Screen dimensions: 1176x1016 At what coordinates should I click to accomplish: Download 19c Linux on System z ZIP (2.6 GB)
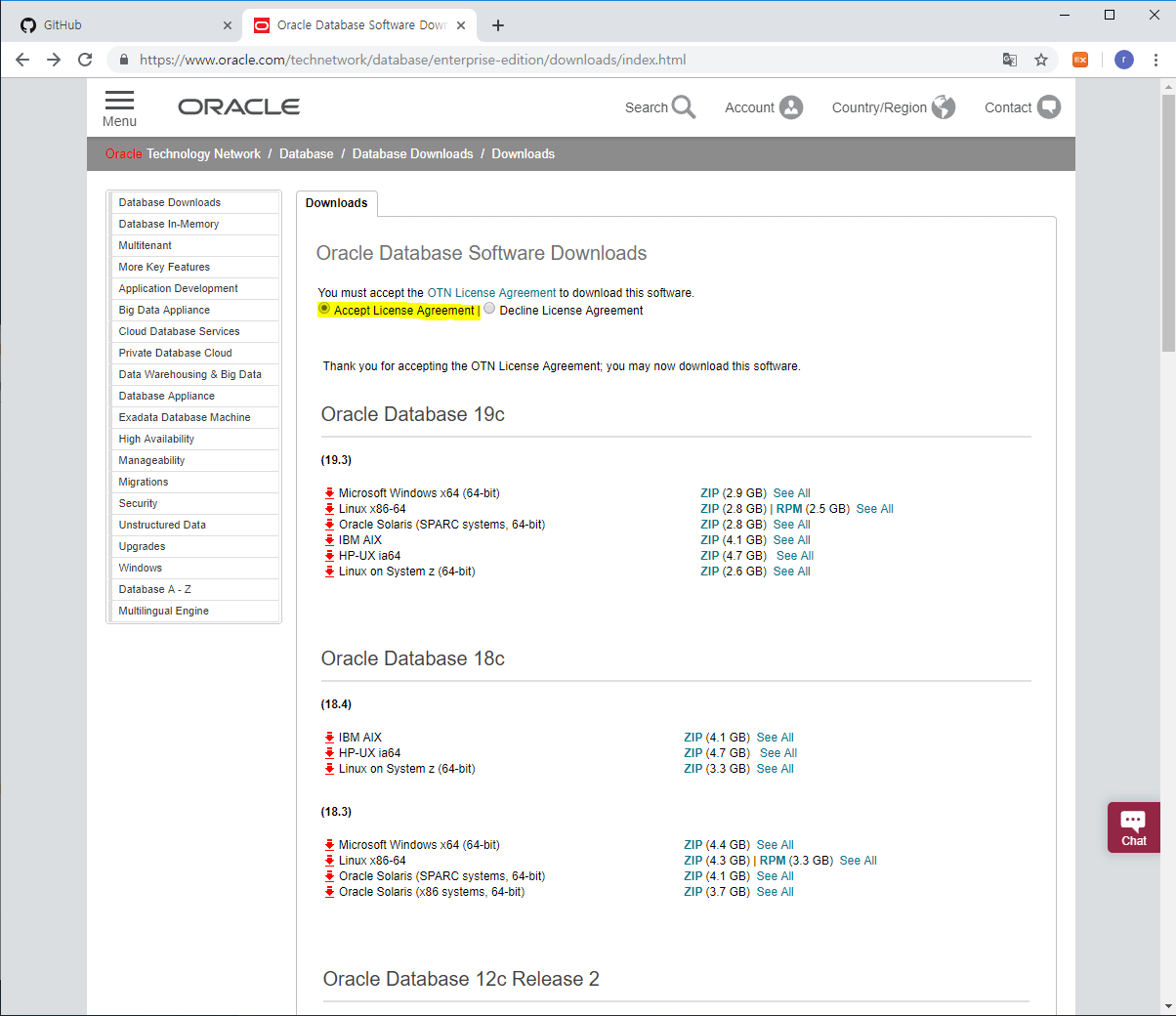pyautogui.click(x=709, y=571)
